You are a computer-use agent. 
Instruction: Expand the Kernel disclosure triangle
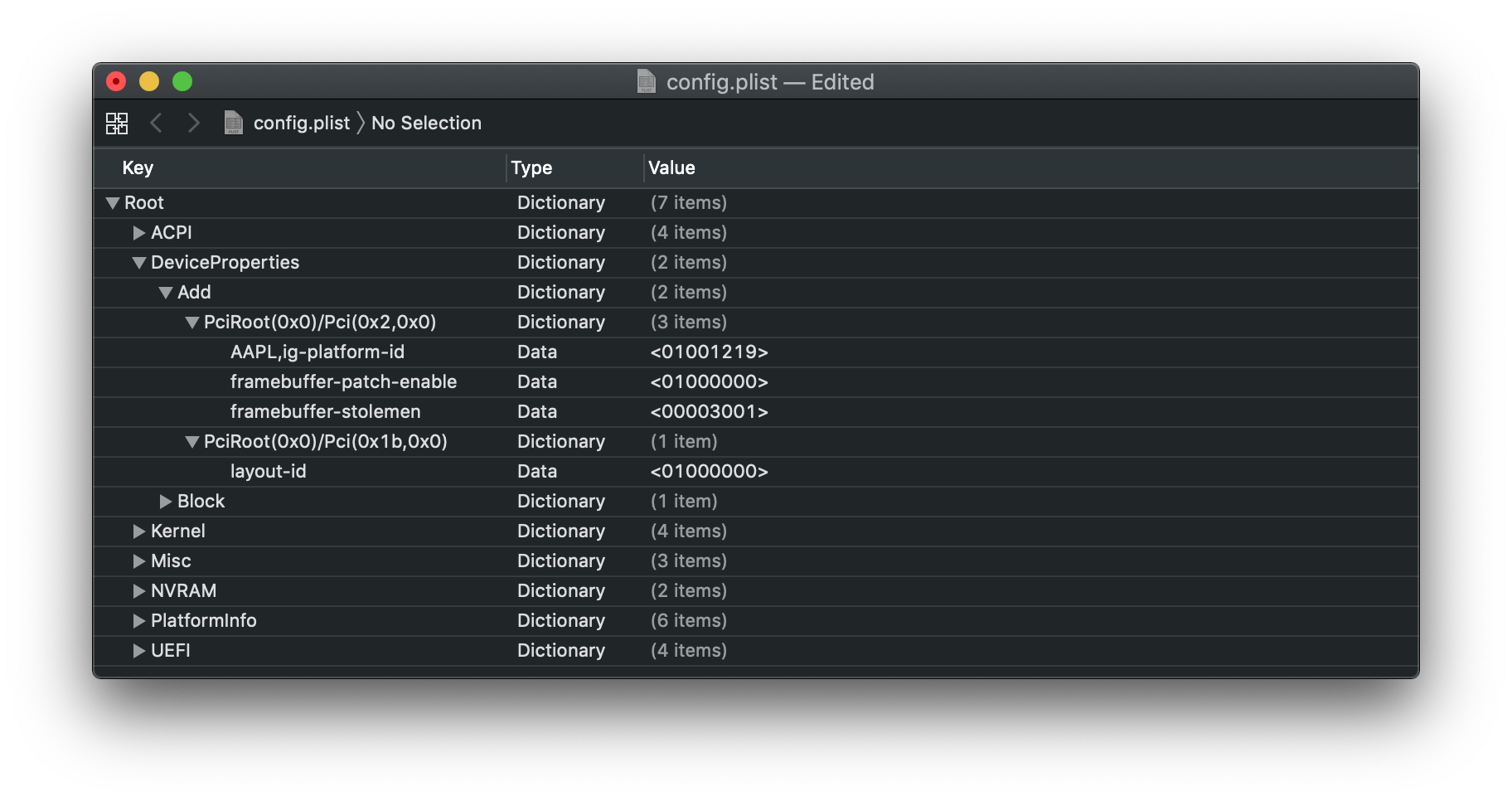139,532
